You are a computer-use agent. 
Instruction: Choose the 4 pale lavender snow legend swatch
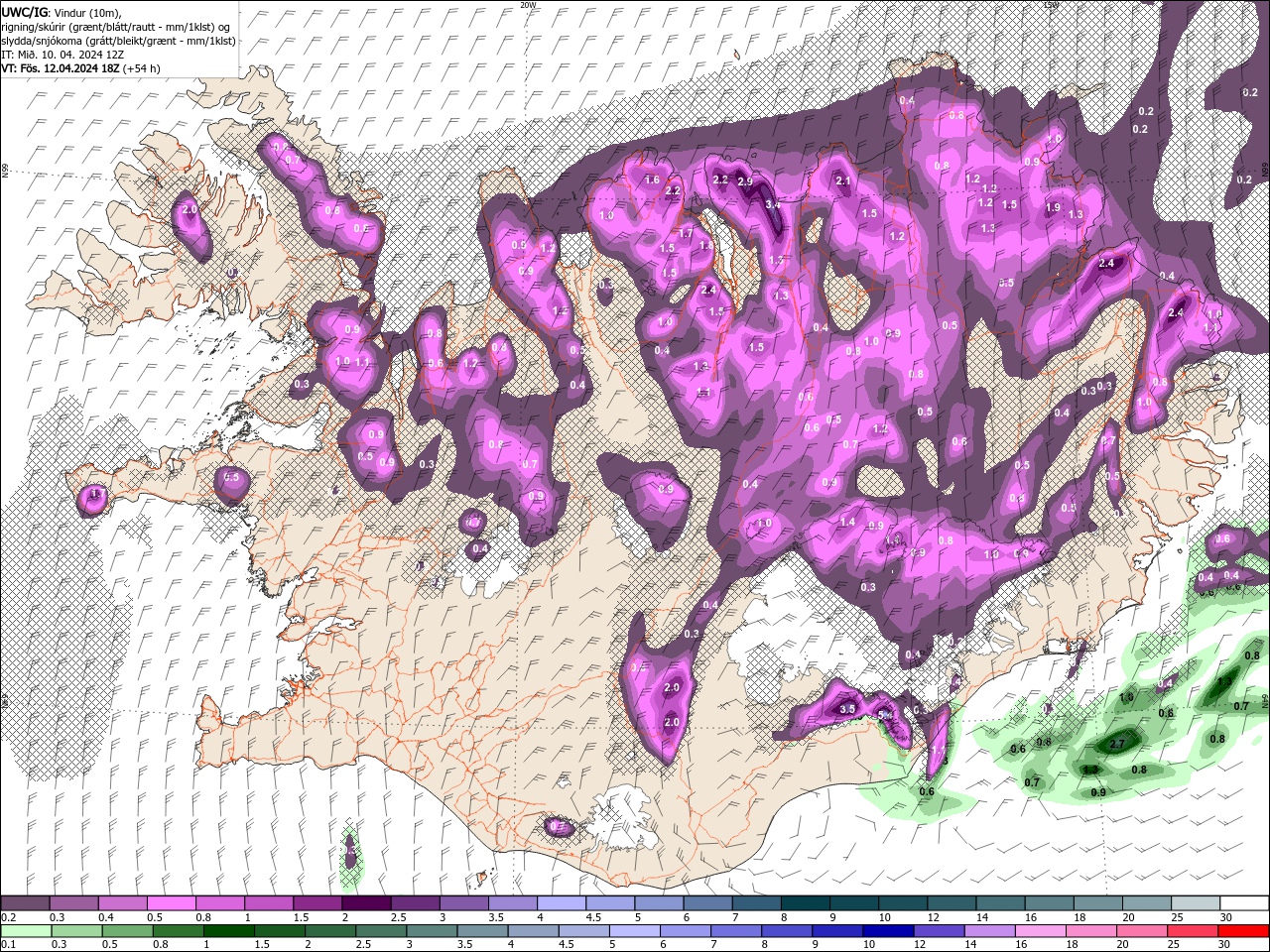pos(561,903)
